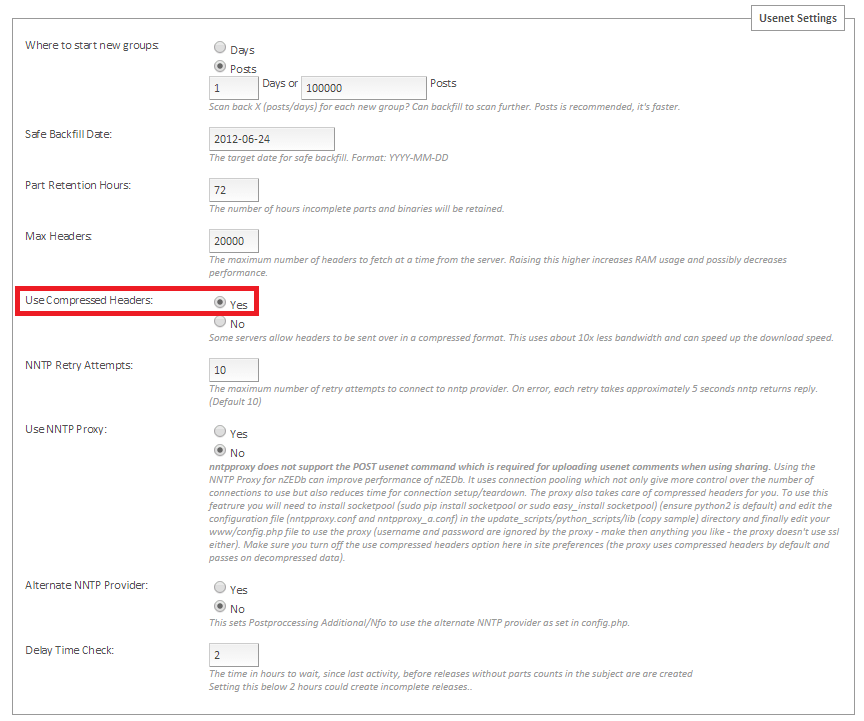
Task: Select the Days radio for new groups
Action: tap(220, 48)
